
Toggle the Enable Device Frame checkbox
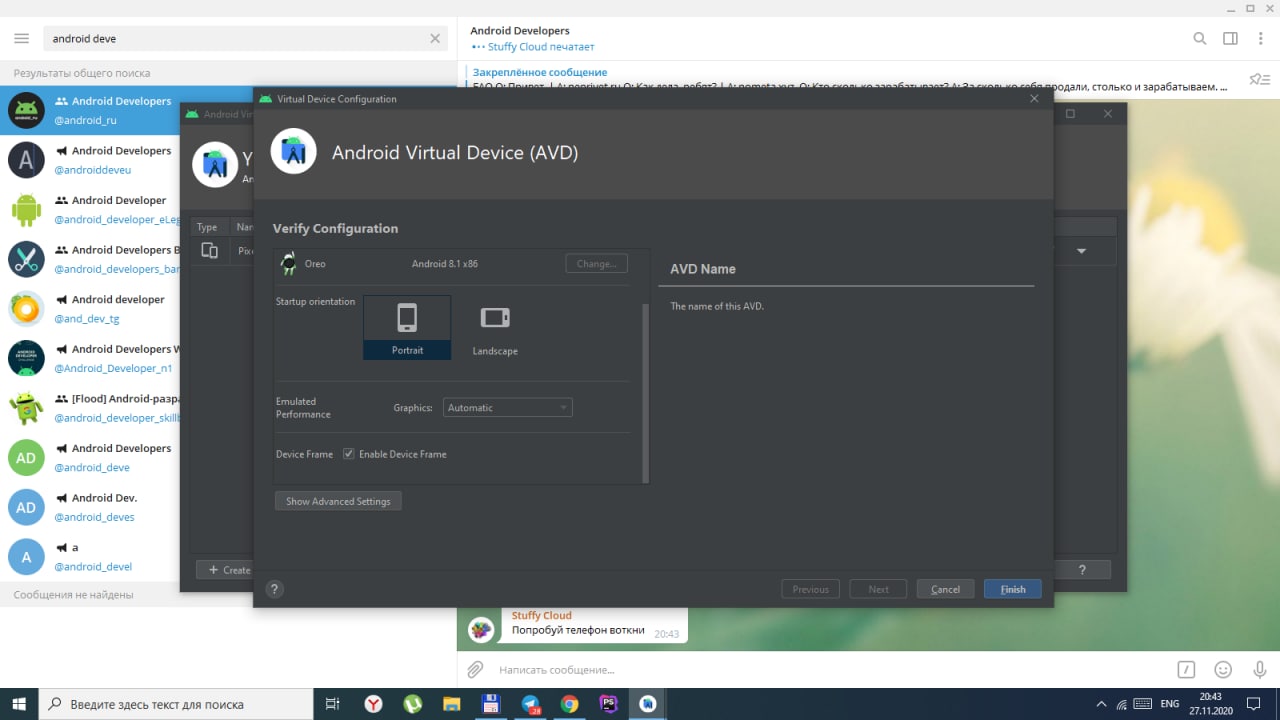(349, 454)
